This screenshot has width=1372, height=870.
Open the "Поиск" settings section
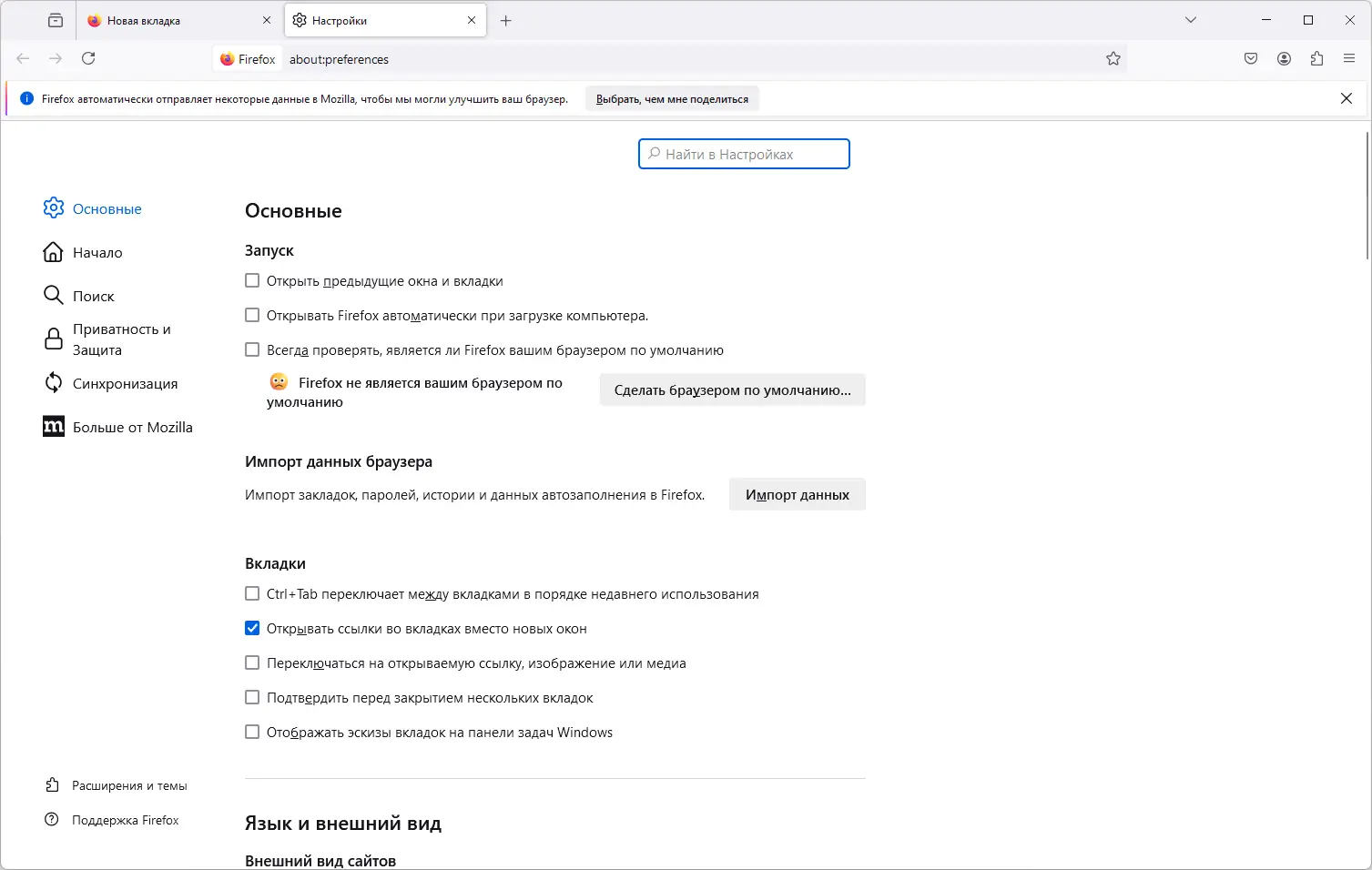[93, 296]
